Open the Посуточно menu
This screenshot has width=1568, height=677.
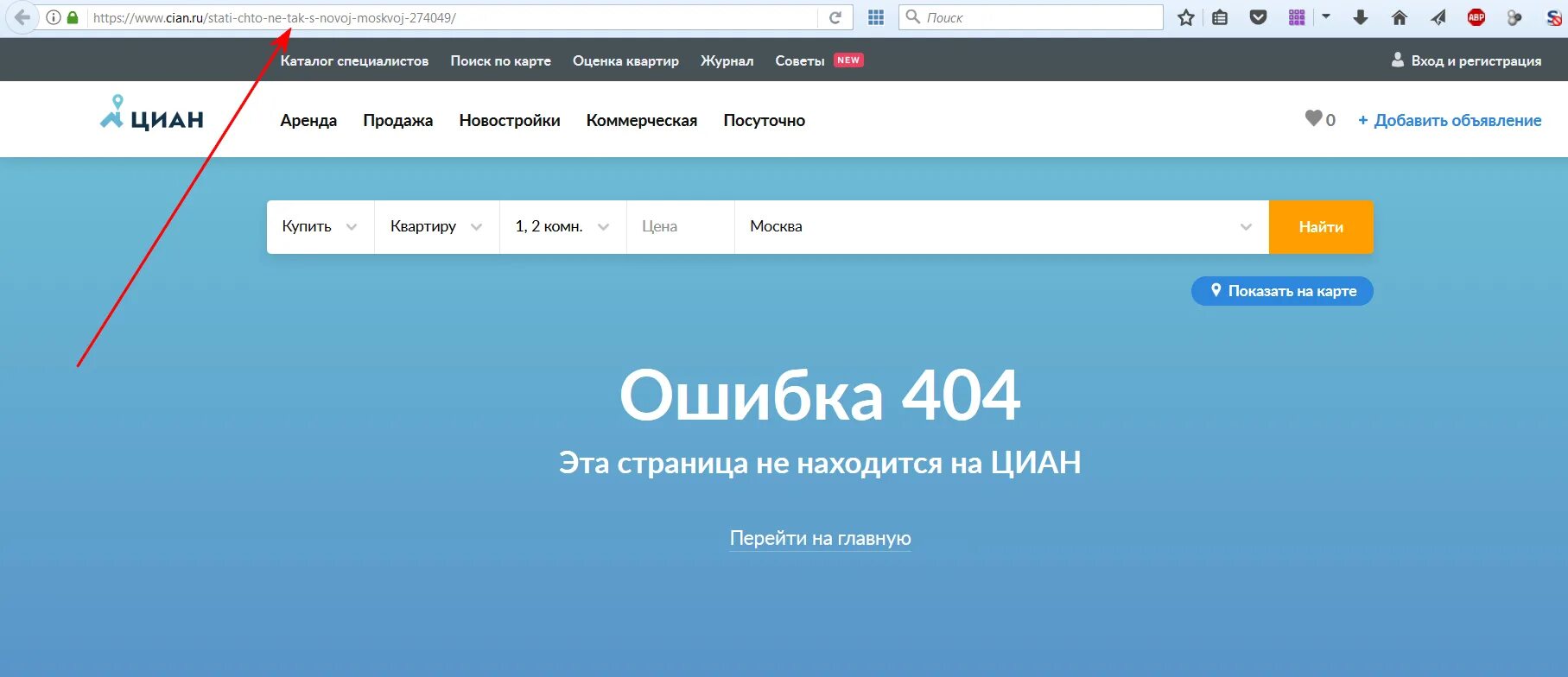pyautogui.click(x=764, y=120)
